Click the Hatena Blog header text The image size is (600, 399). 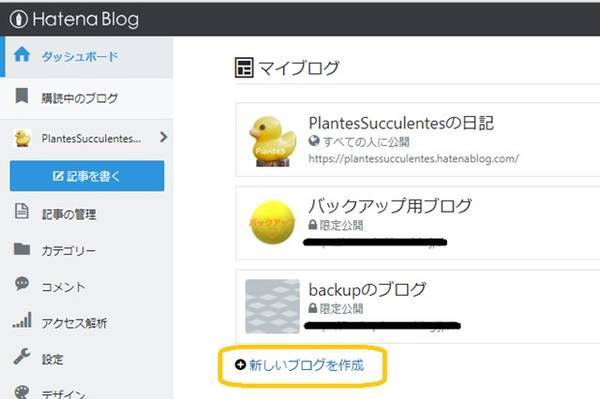tap(86, 19)
